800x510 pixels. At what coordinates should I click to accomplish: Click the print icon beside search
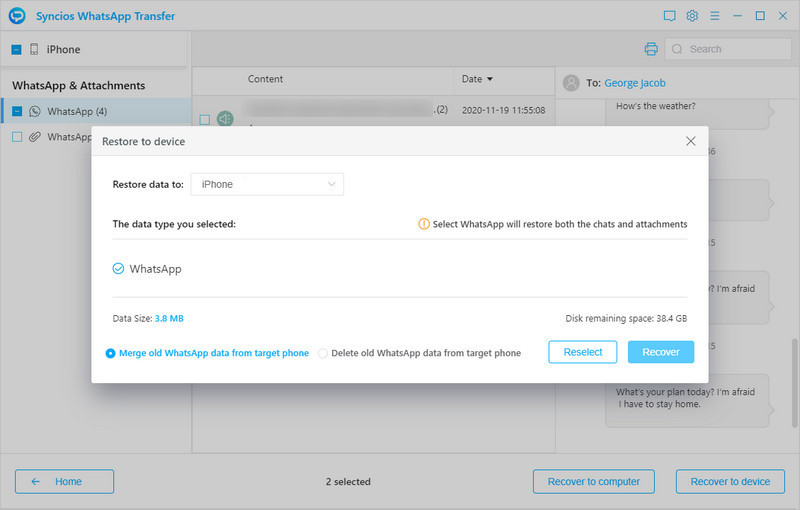click(651, 49)
